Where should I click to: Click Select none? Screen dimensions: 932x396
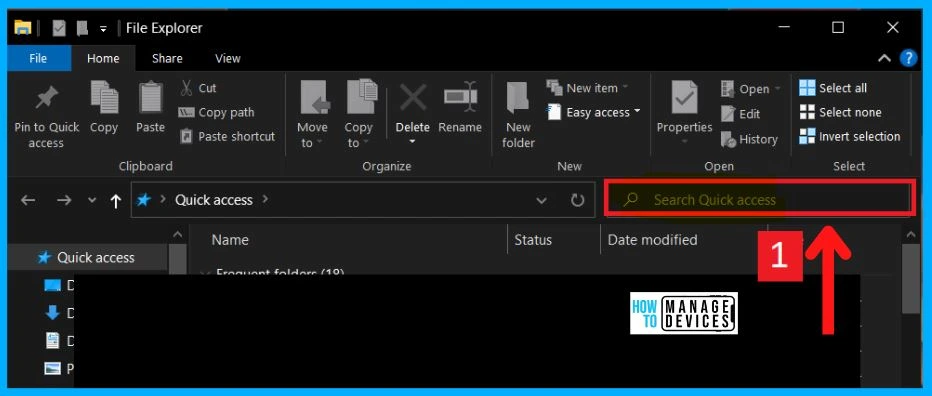(x=840, y=112)
